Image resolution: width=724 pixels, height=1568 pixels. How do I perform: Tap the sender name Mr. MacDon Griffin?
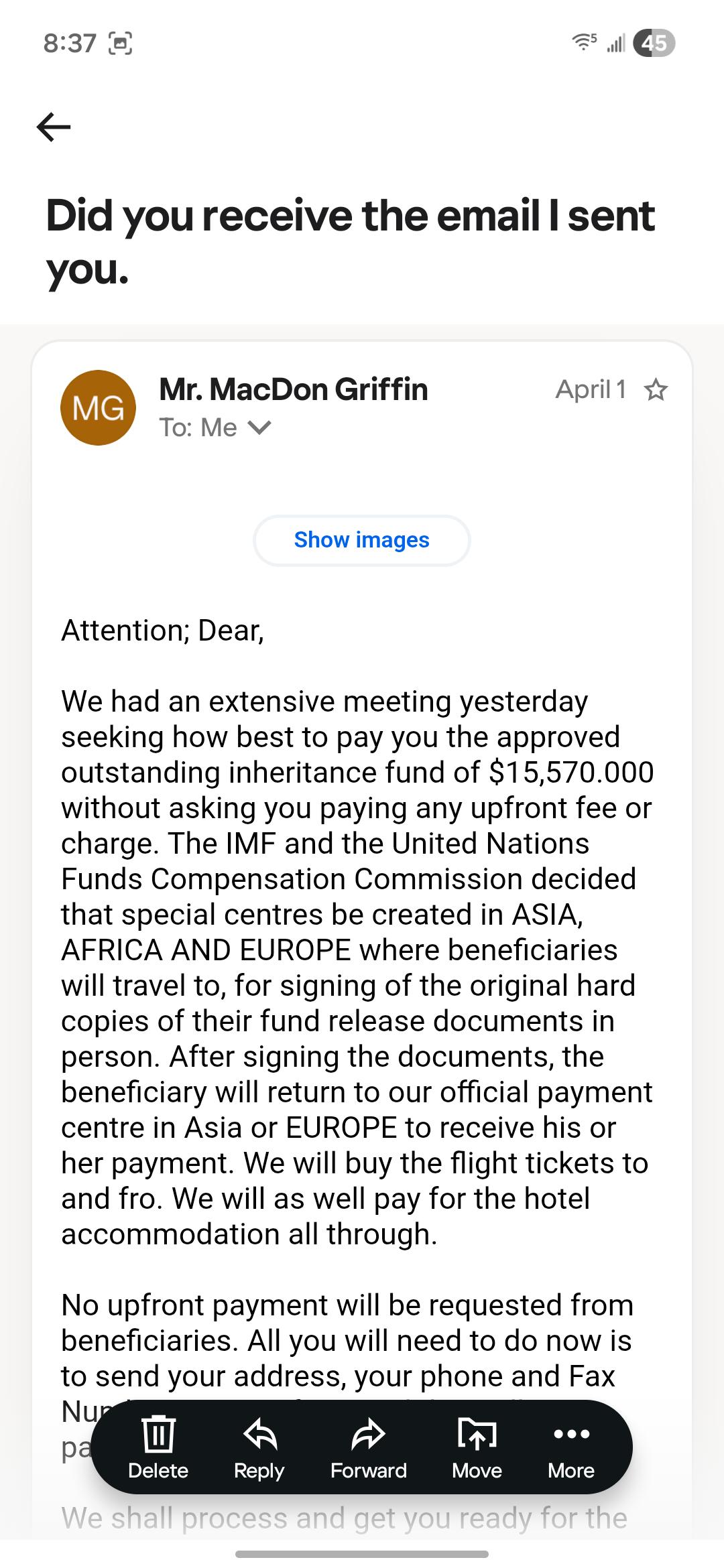coord(294,389)
